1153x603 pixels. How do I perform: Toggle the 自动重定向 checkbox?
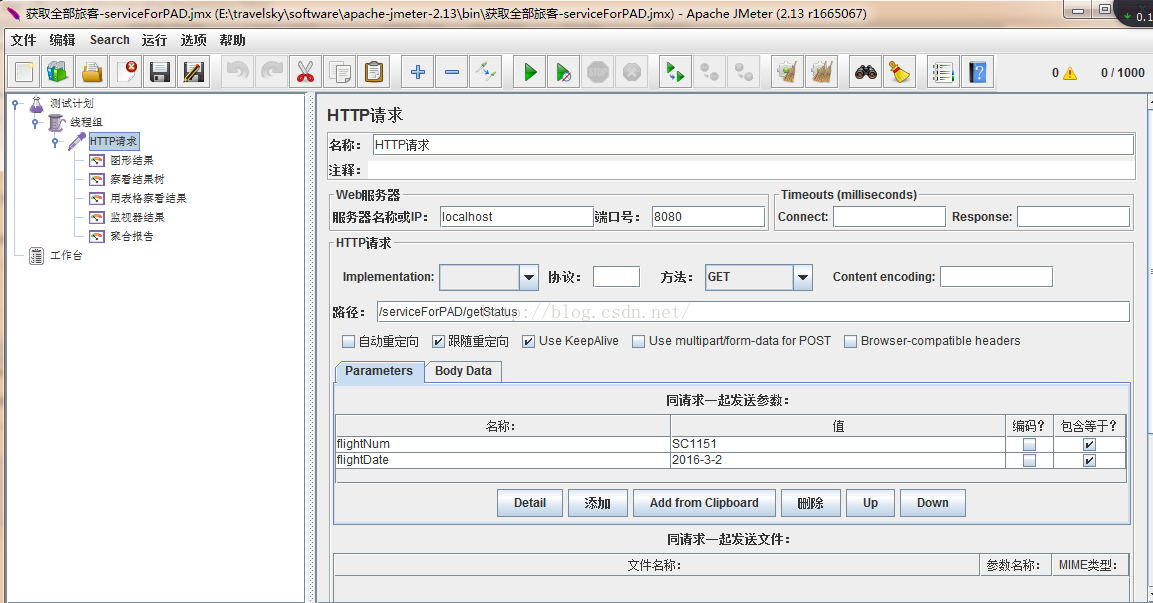pos(349,341)
